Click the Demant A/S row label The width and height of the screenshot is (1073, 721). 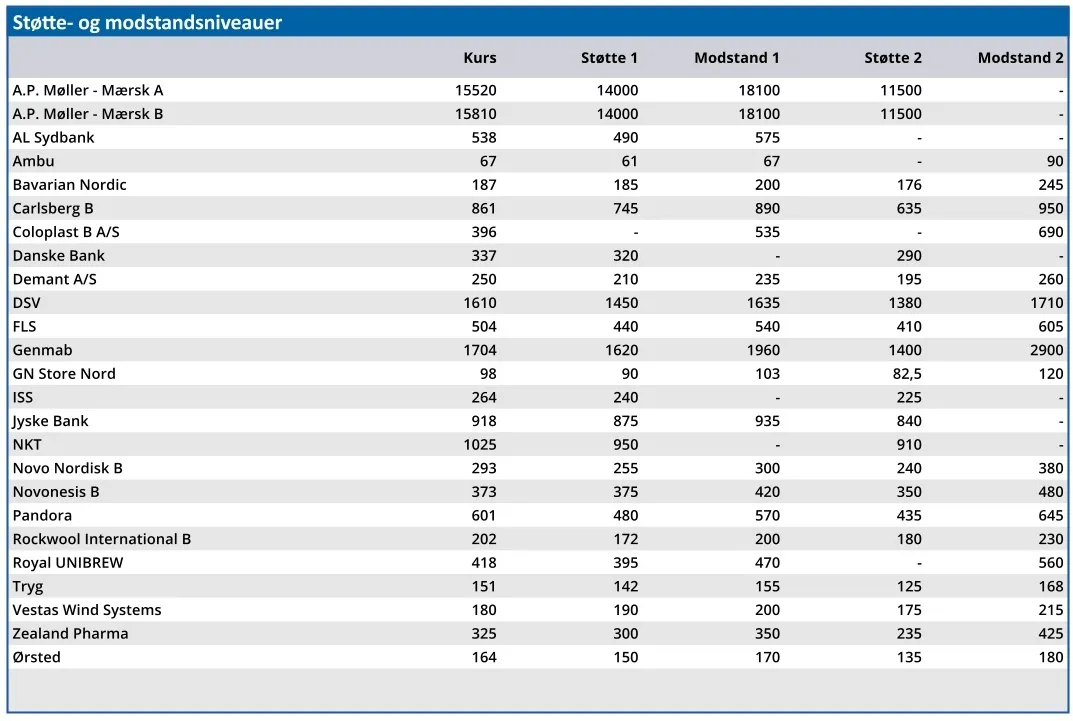(x=54, y=279)
